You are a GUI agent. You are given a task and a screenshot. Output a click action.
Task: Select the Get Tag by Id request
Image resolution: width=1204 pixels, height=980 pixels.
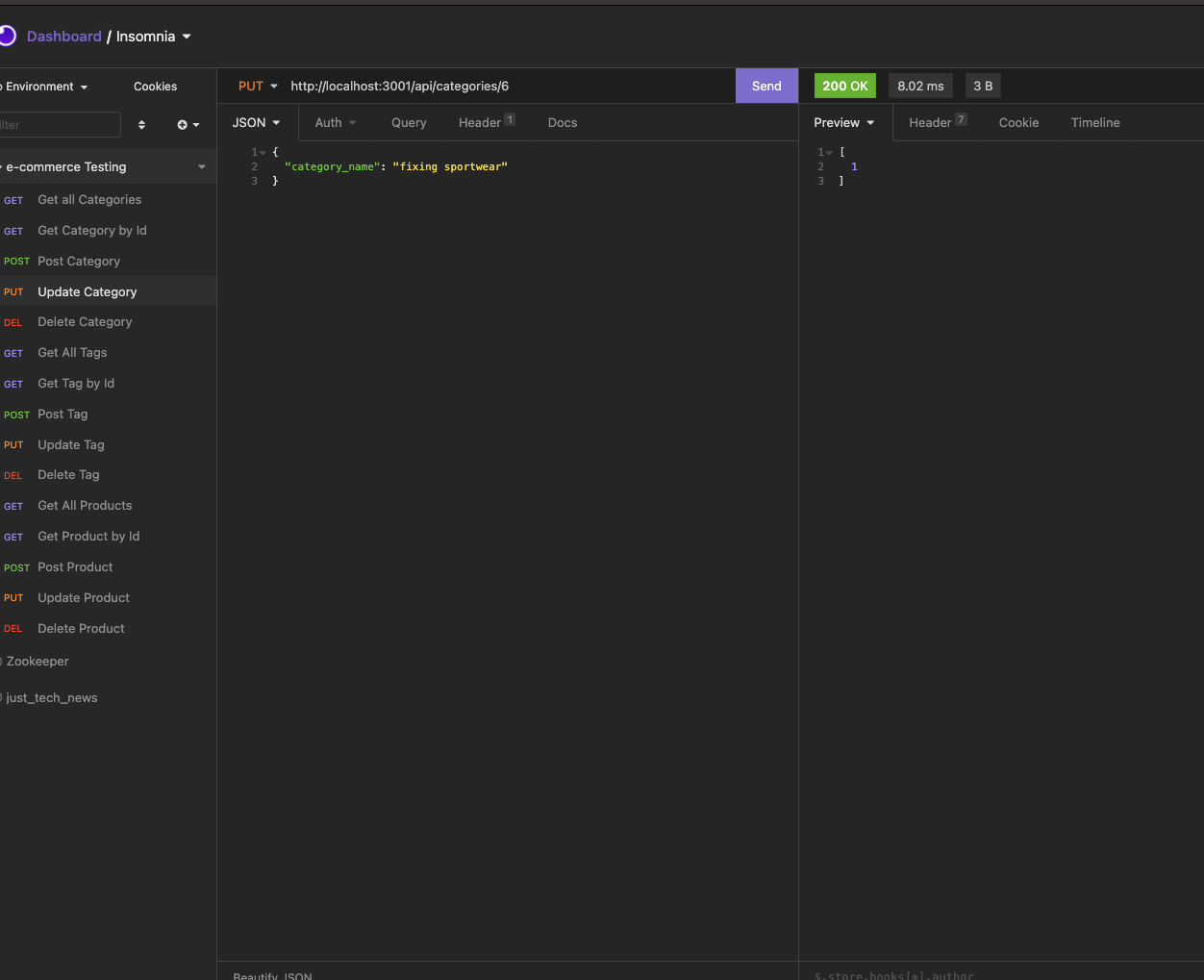pyautogui.click(x=108, y=384)
